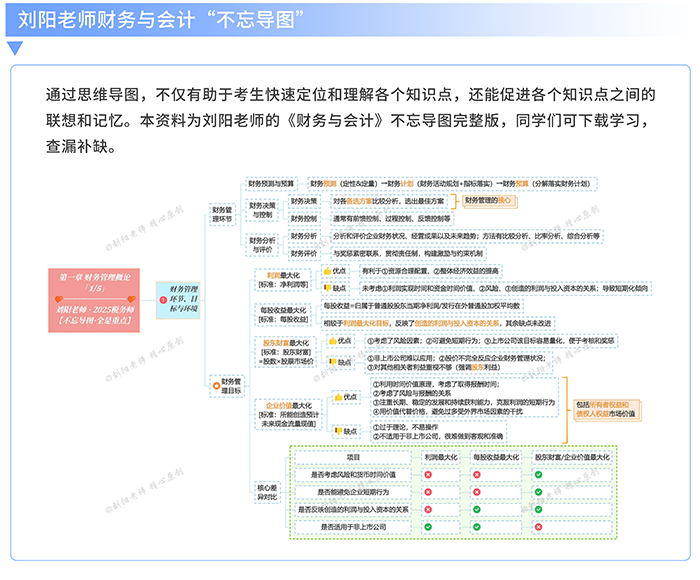Image resolution: width=700 pixels, height=580 pixels.
Task: Click the 财务预测 → 财务计划 → 财务预算 line
Action: click(x=450, y=184)
